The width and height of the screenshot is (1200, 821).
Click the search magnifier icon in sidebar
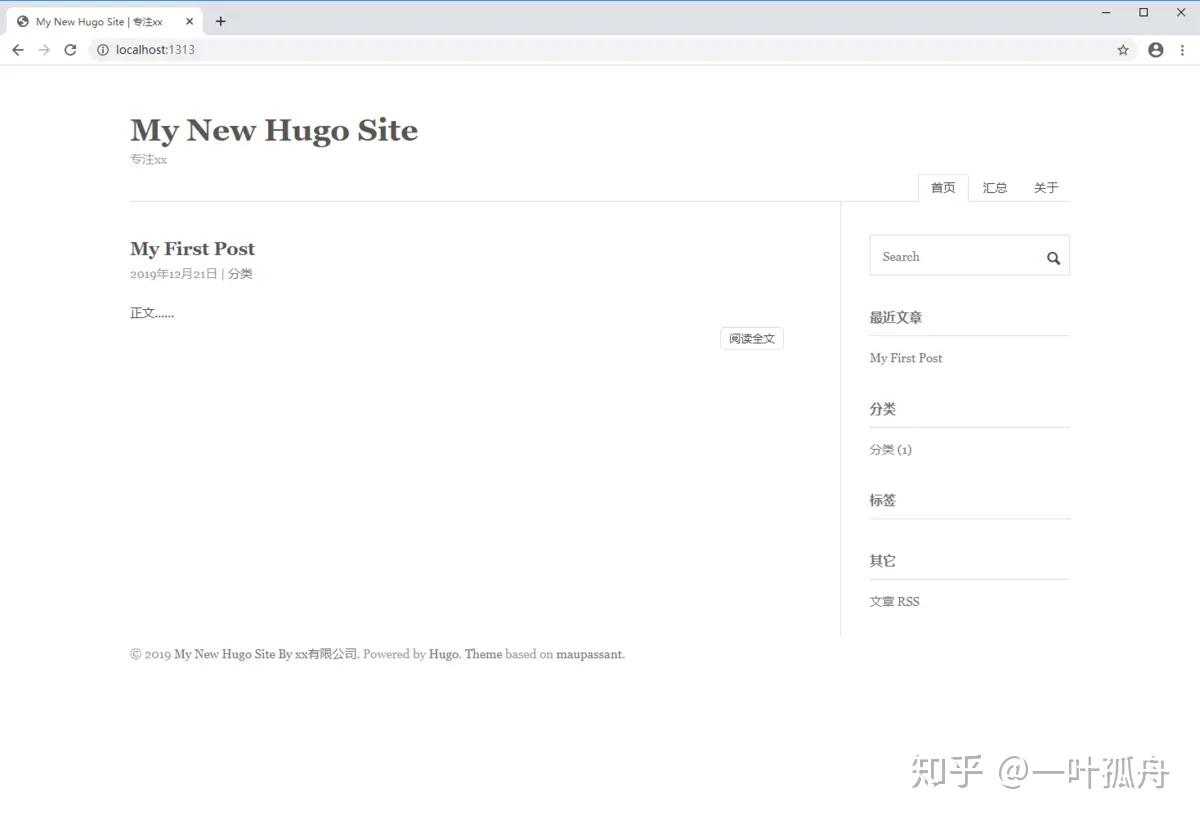point(1053,258)
